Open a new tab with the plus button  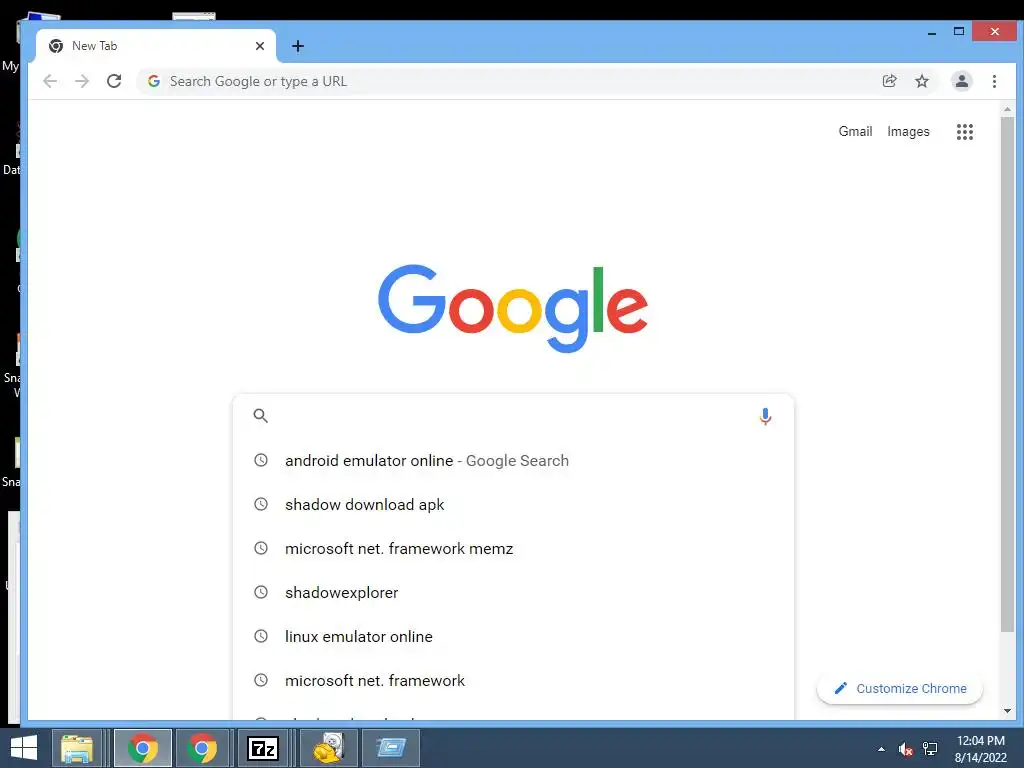point(298,46)
